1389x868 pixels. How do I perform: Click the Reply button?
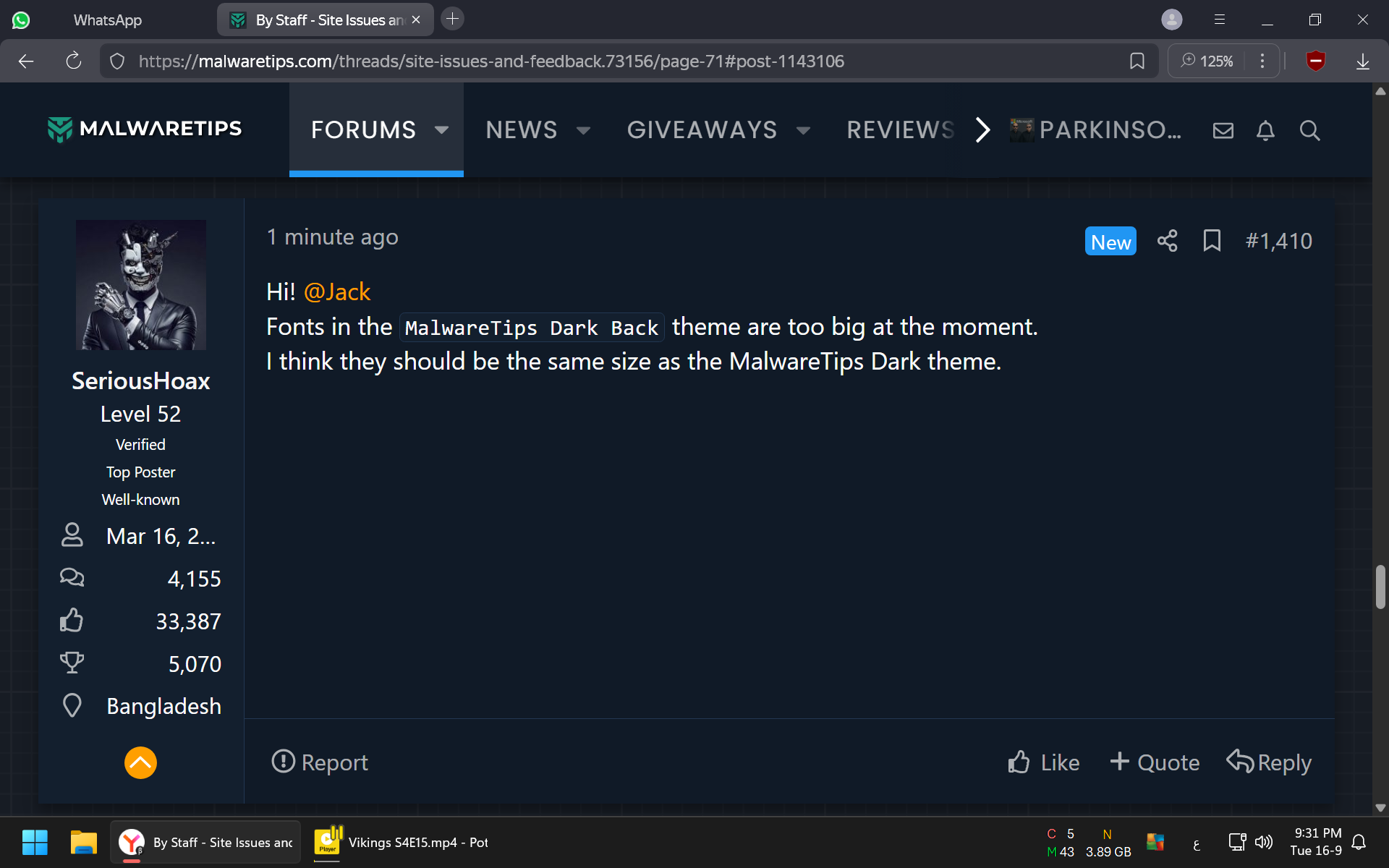(x=1269, y=762)
